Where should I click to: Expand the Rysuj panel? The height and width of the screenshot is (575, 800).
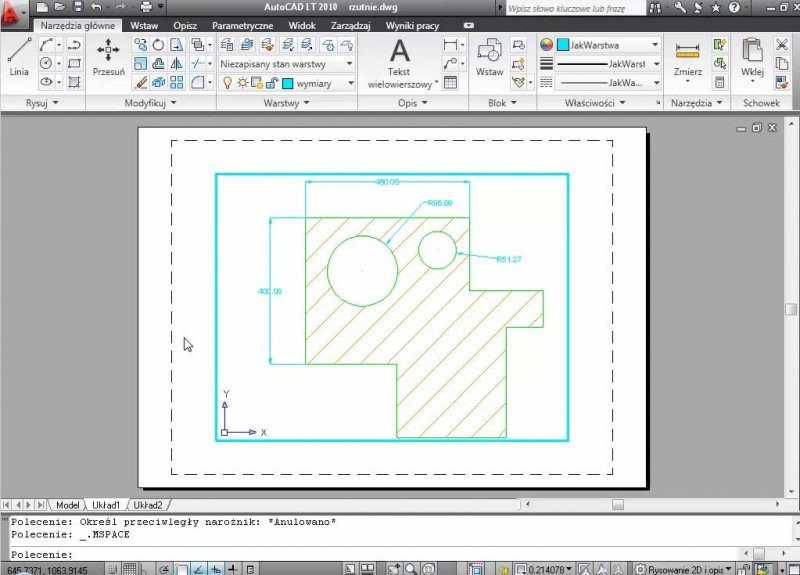42,103
